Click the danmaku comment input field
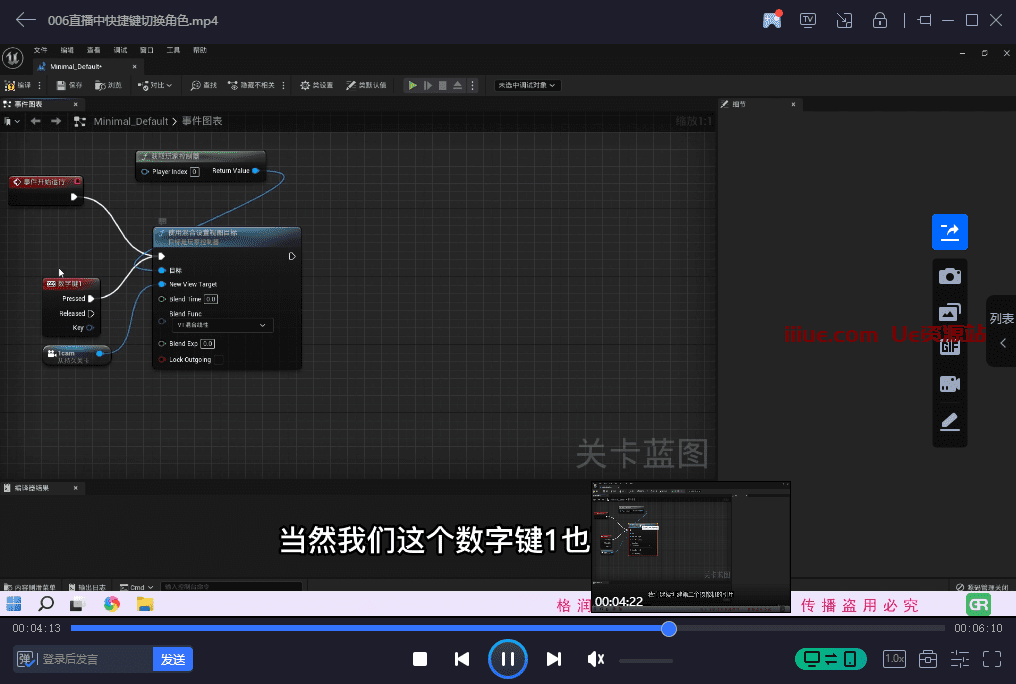This screenshot has width=1016, height=684. pyautogui.click(x=95, y=659)
